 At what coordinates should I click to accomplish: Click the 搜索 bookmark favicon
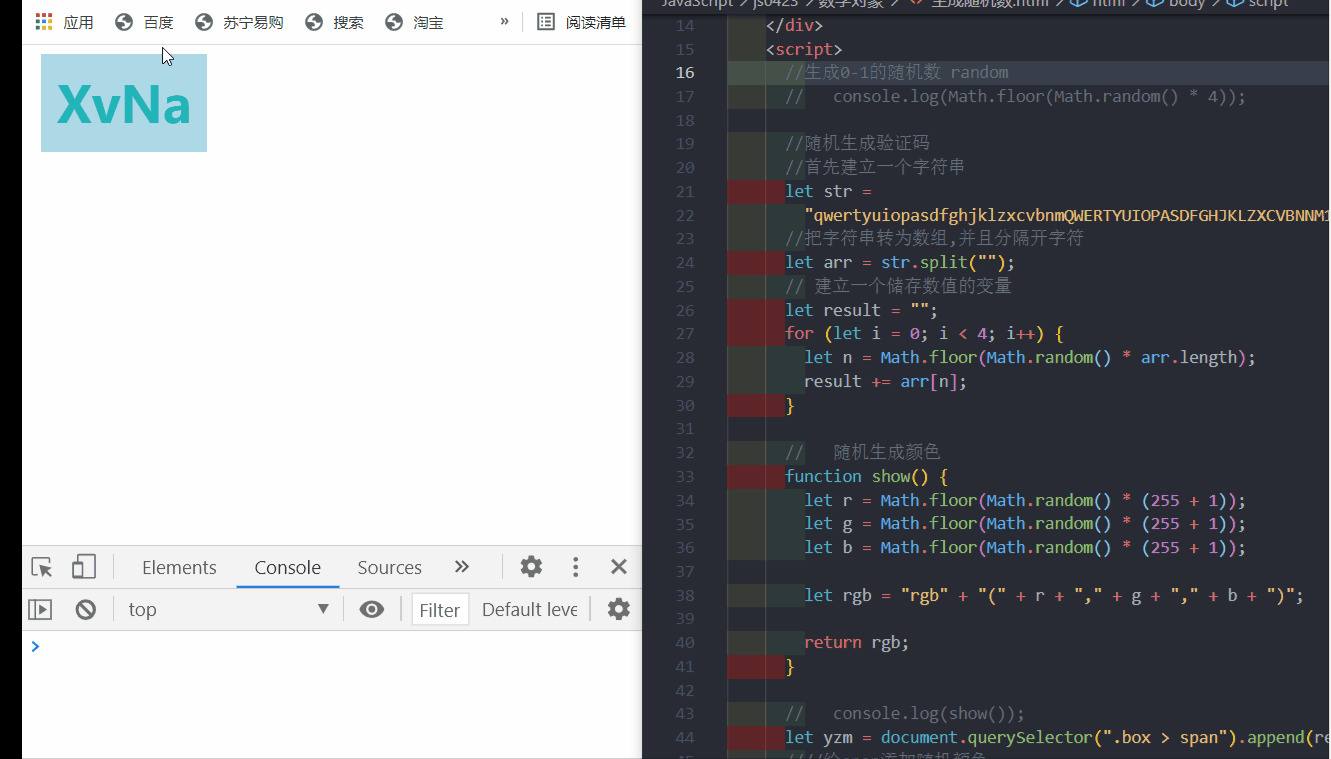point(312,21)
